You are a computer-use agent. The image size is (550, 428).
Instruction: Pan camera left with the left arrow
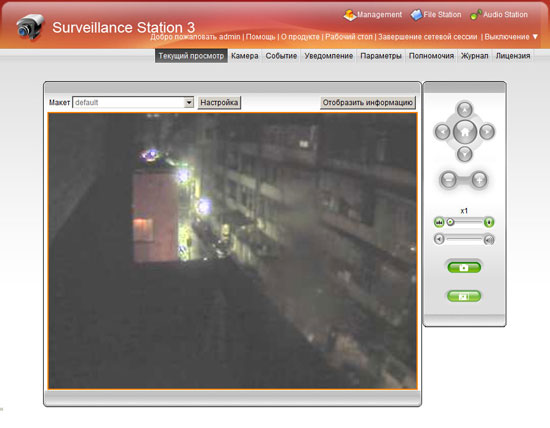tap(442, 132)
